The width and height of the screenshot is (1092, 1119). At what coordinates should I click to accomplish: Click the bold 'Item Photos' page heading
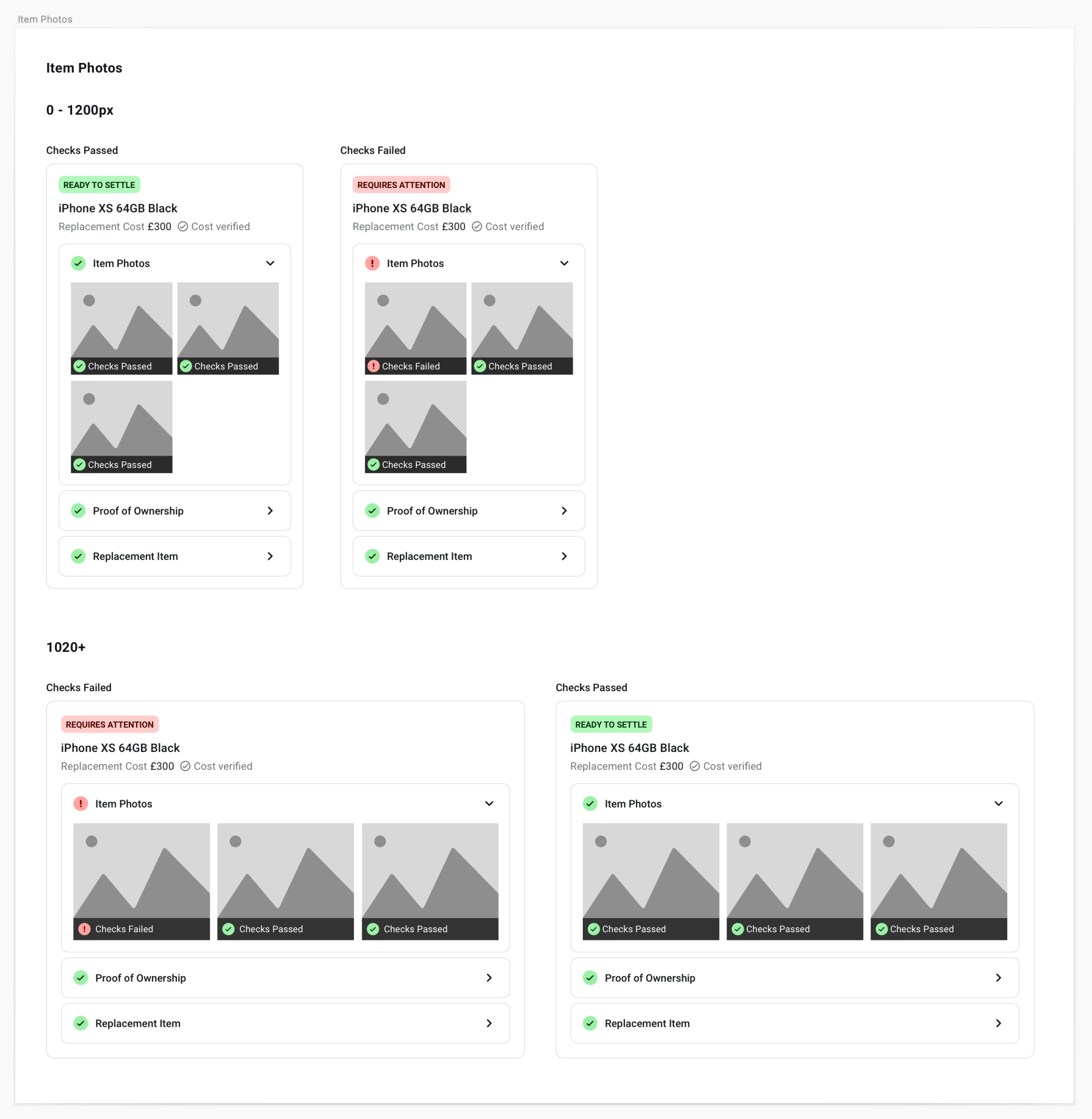click(x=84, y=68)
